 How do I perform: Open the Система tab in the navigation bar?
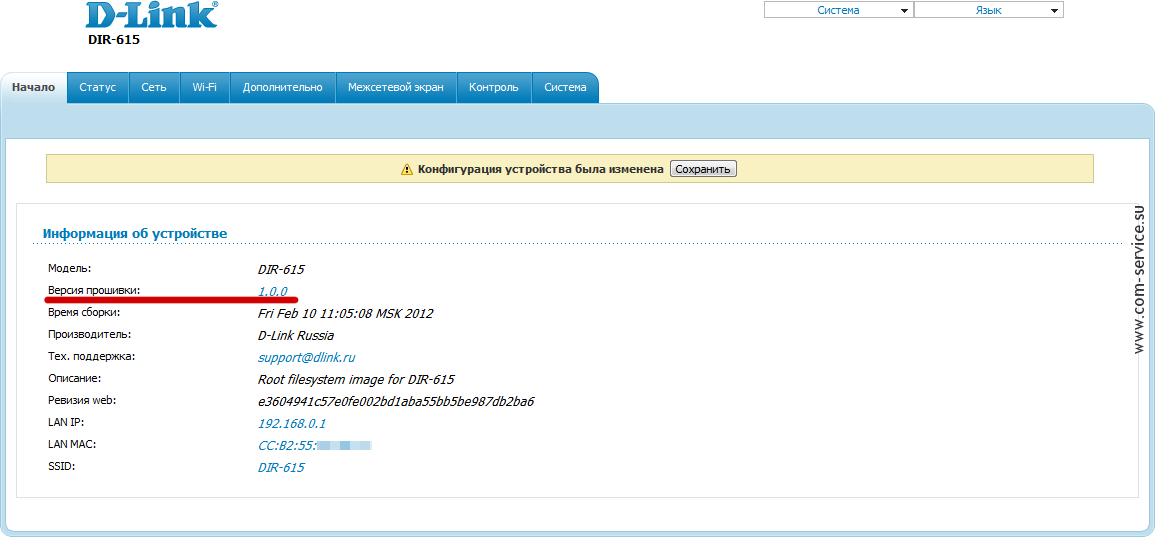tap(565, 87)
